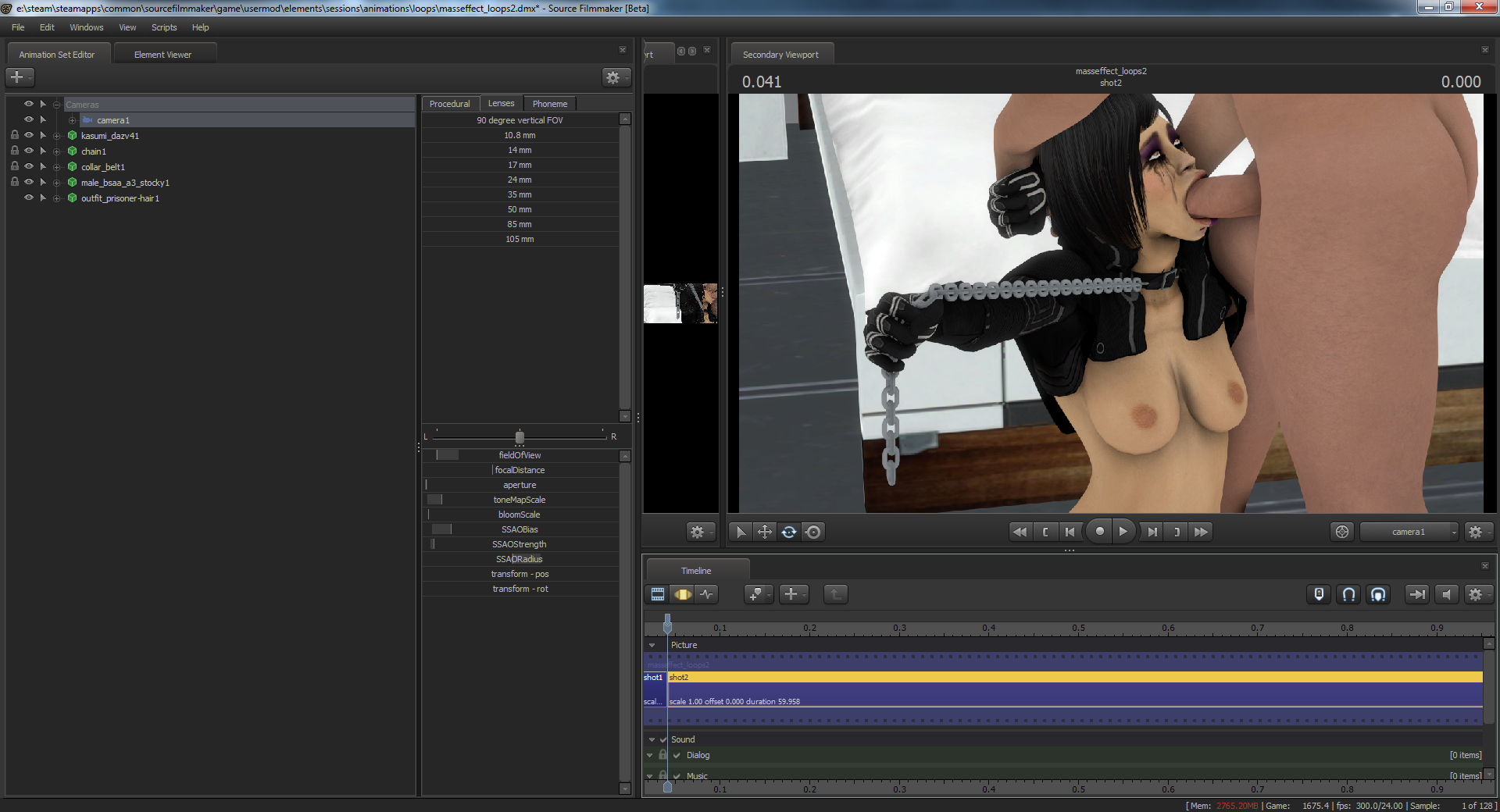Image resolution: width=1500 pixels, height=812 pixels.
Task: Collapse the Dialog track
Action: [649, 755]
